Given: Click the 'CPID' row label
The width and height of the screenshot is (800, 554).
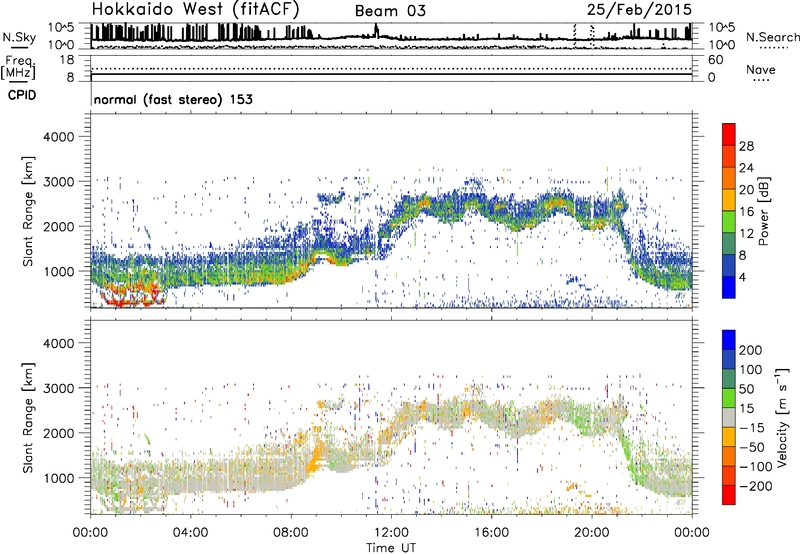Looking at the screenshot, I should (x=22, y=95).
